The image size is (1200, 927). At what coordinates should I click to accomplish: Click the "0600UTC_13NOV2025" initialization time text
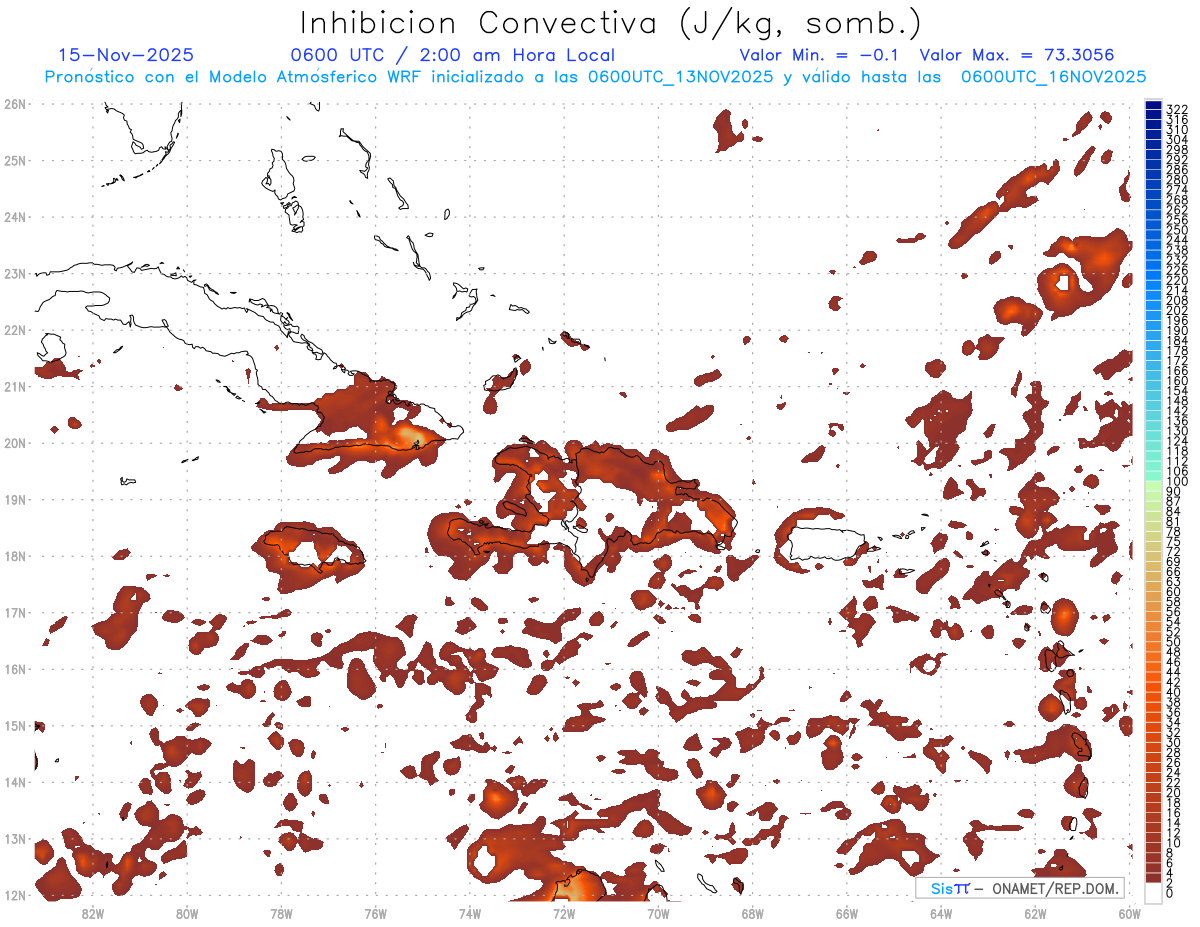(680, 76)
